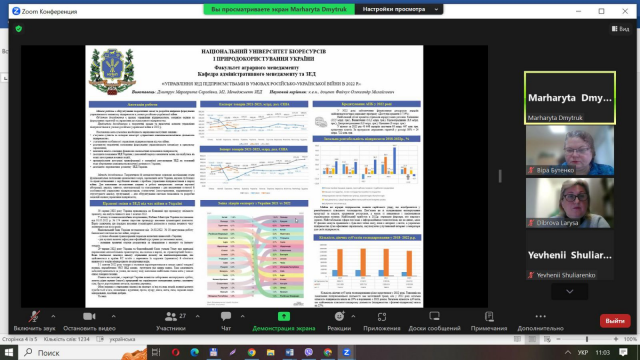Leave meeting with red Выйти button
Image resolution: width=640 pixels, height=360 pixels.
coord(615,321)
